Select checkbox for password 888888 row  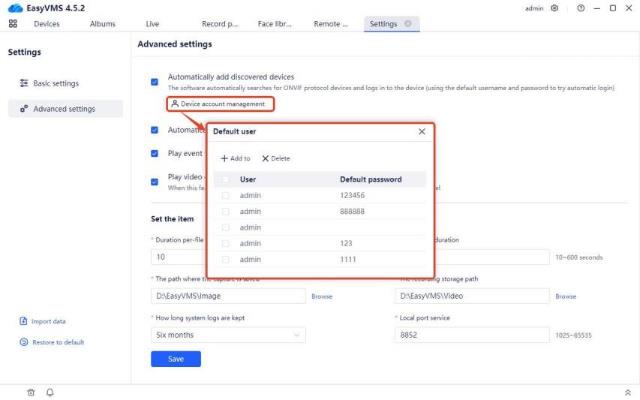pyautogui.click(x=225, y=212)
